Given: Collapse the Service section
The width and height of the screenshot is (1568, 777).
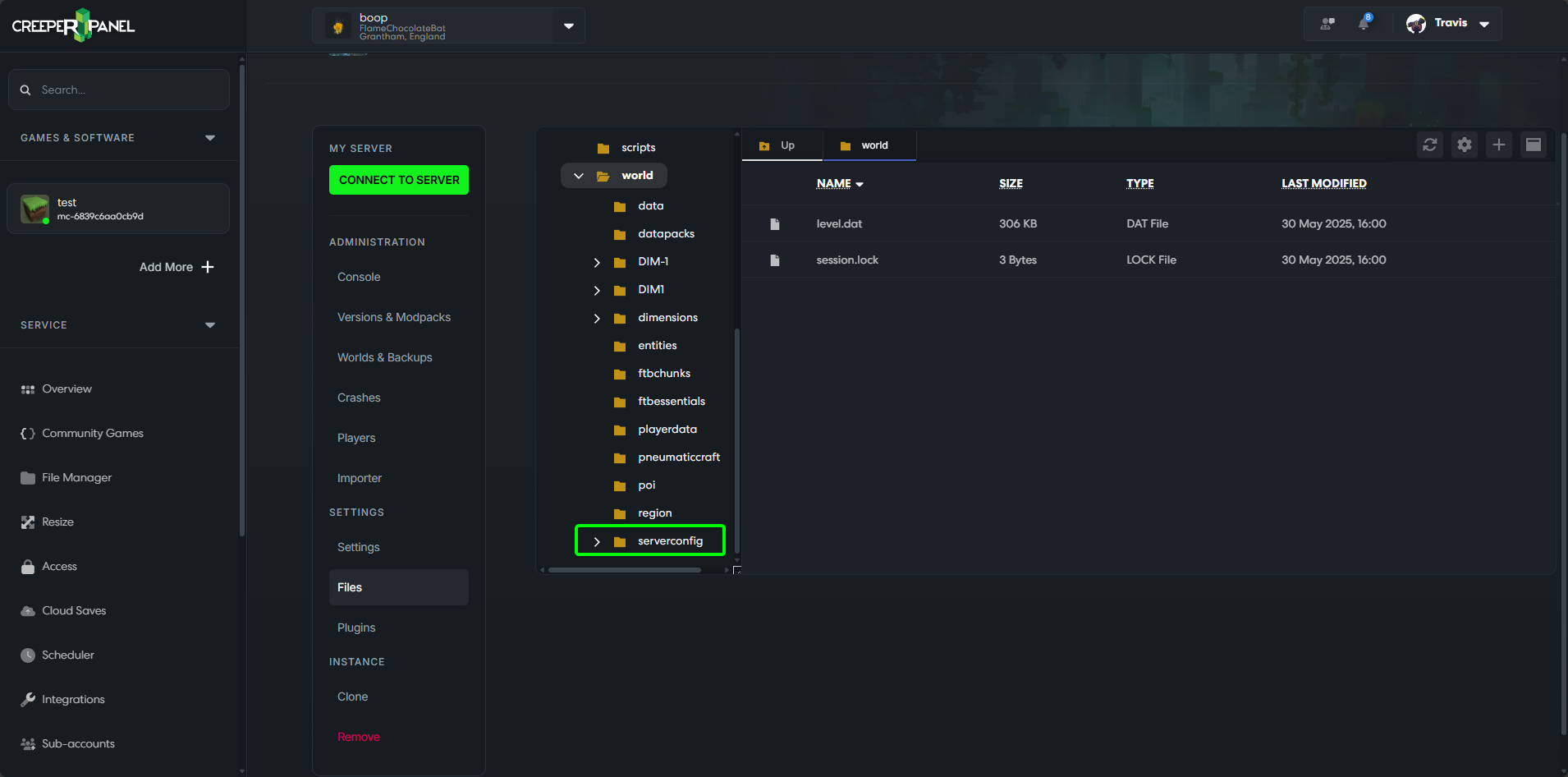Looking at the screenshot, I should (x=210, y=324).
